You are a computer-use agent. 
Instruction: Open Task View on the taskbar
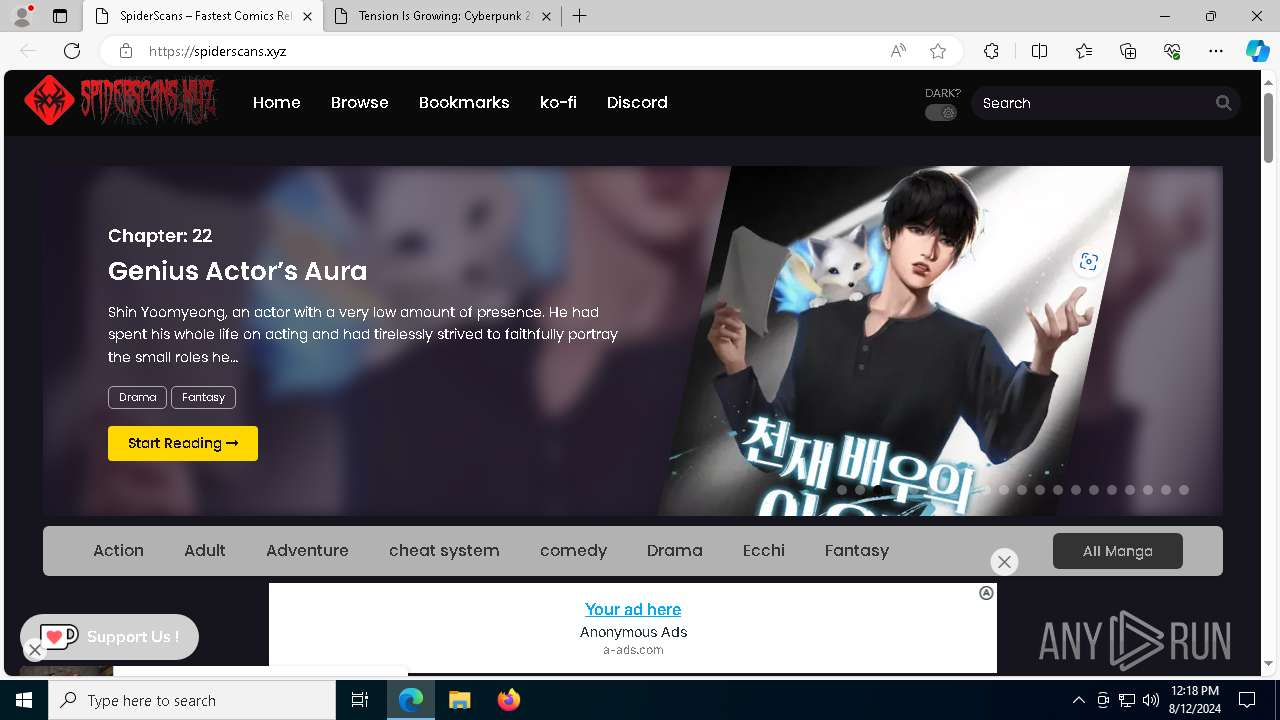[360, 700]
